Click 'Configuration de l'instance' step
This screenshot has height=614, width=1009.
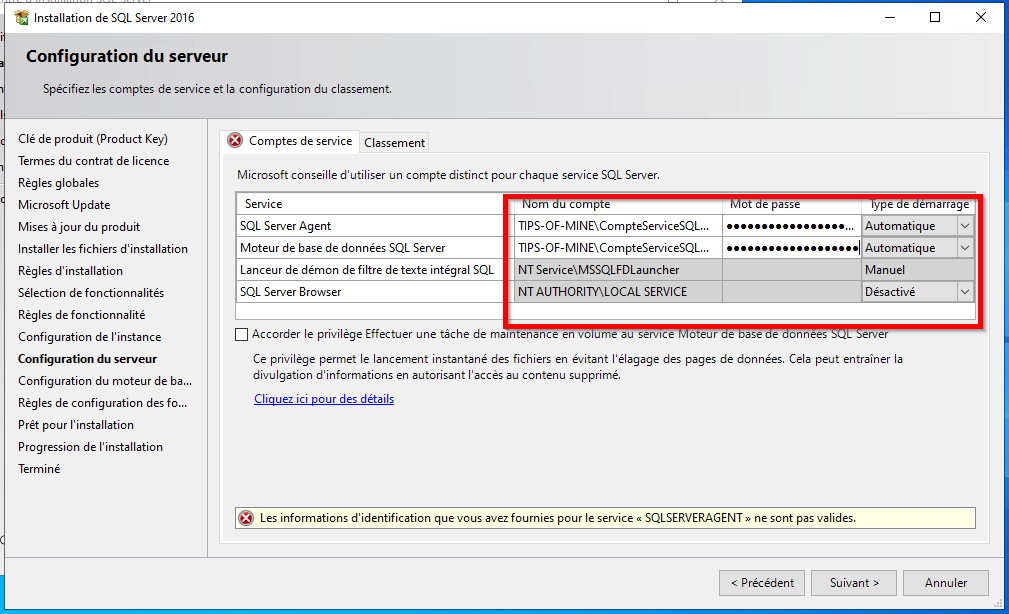click(89, 337)
